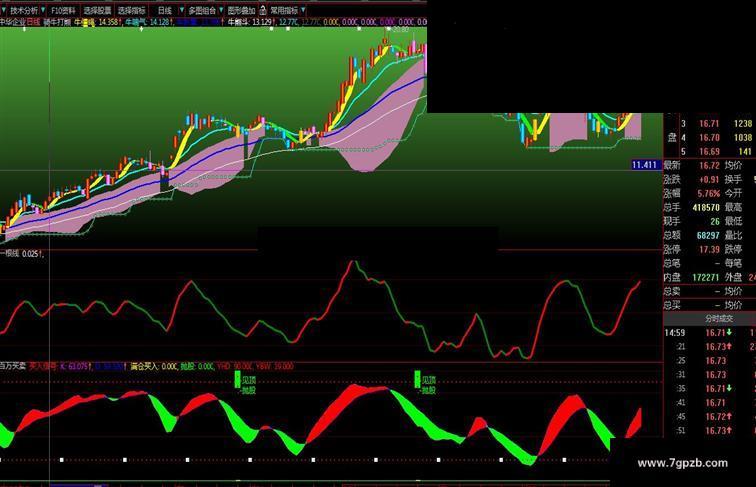Select the :41 trade tick row

tap(710, 403)
